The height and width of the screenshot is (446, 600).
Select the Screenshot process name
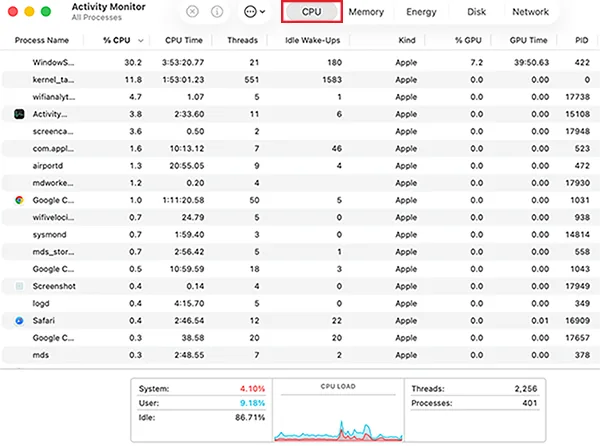pos(54,286)
